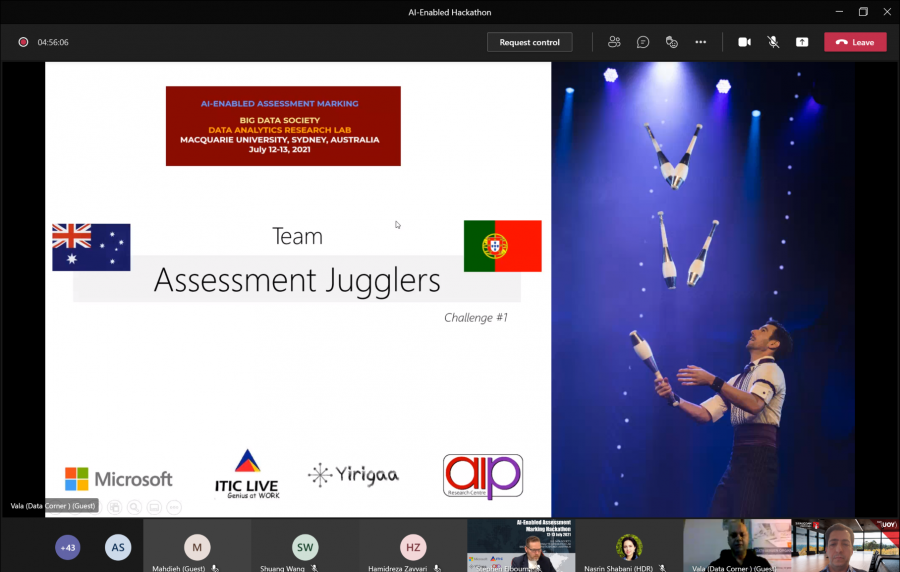This screenshot has width=900, height=572.
Task: Select the Mahdieh (Guest) participant tile
Action: point(197,546)
